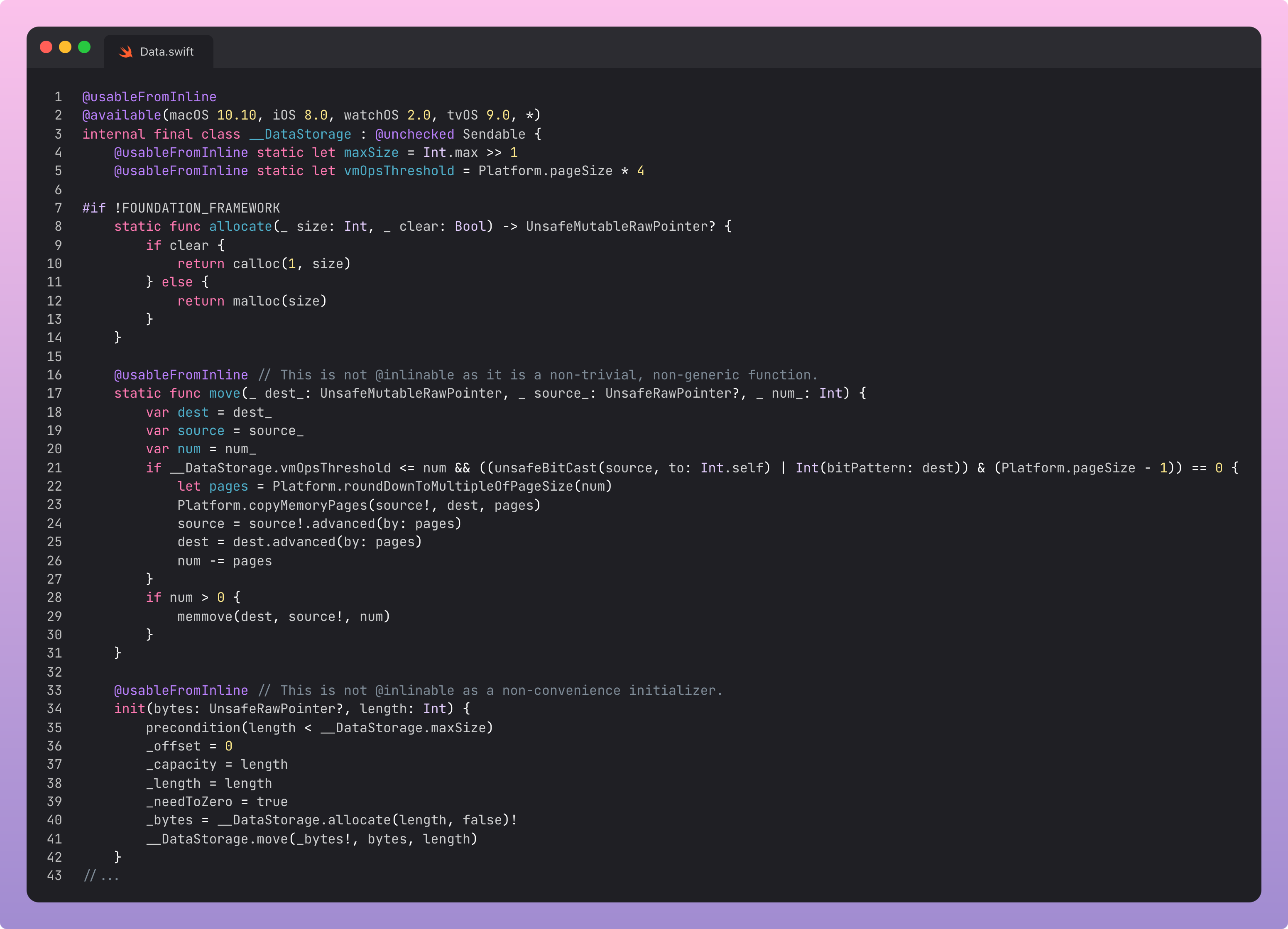
Task: Click the red close window button
Action: (46, 47)
